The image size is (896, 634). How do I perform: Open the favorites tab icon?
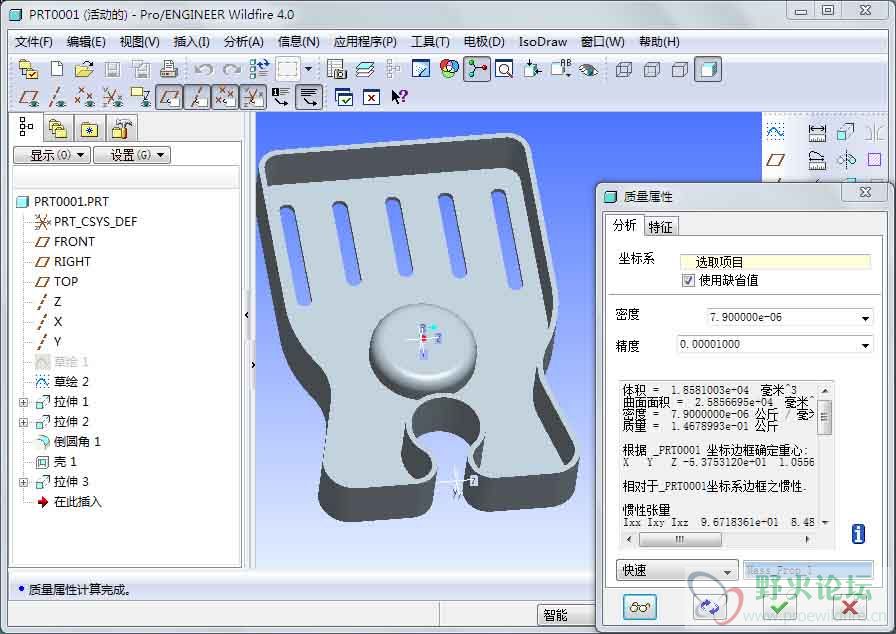point(89,129)
